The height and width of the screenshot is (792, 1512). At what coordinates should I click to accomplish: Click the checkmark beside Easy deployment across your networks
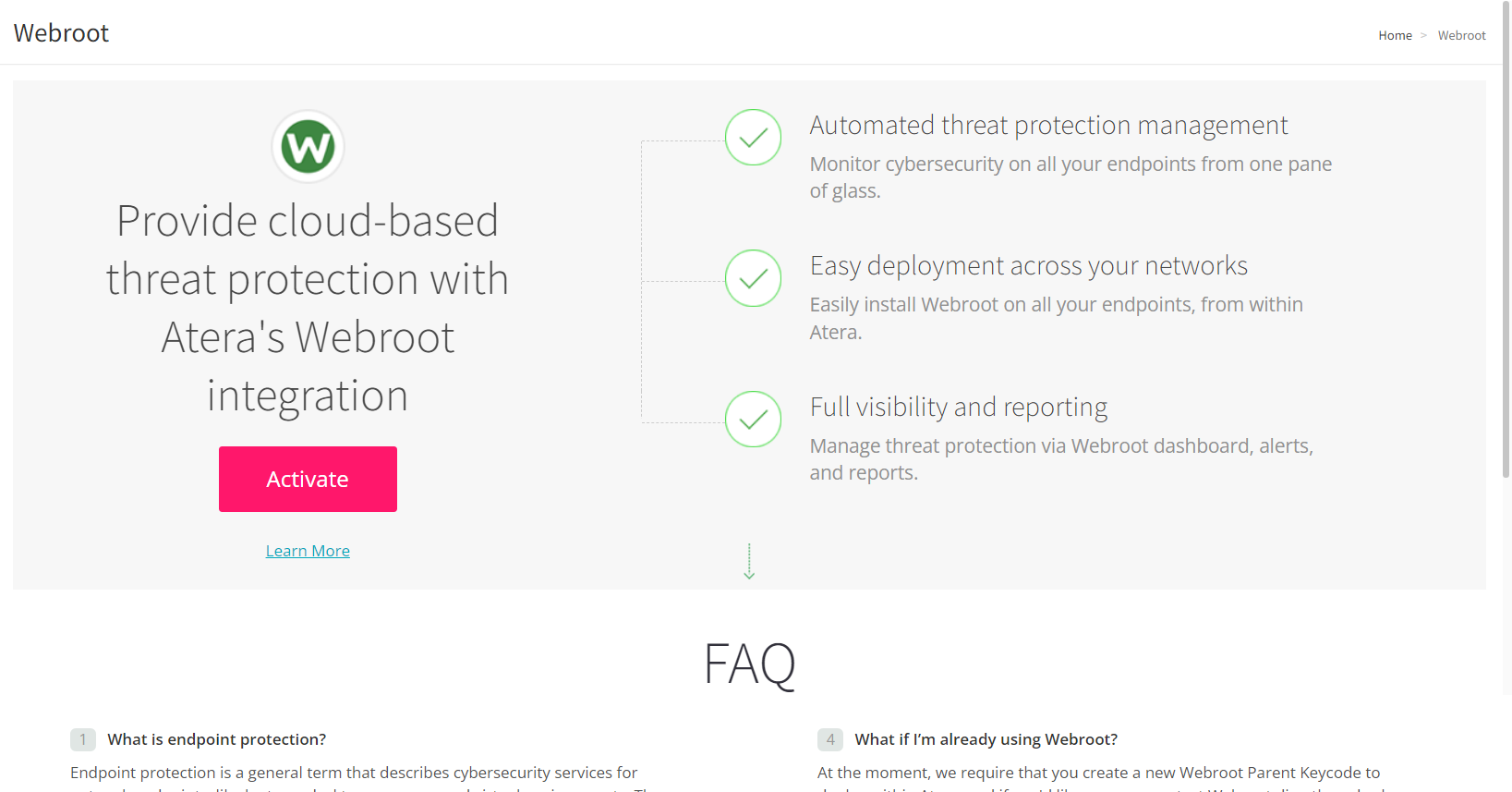753,278
